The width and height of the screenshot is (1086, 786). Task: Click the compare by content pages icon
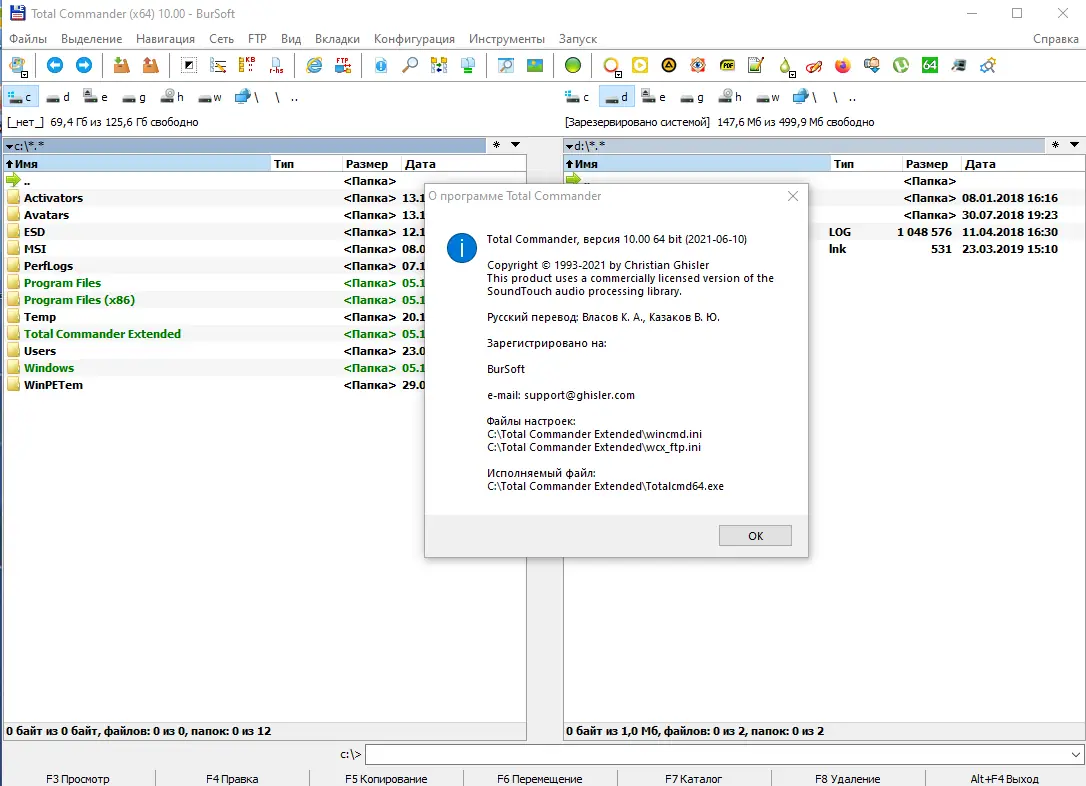pos(468,65)
